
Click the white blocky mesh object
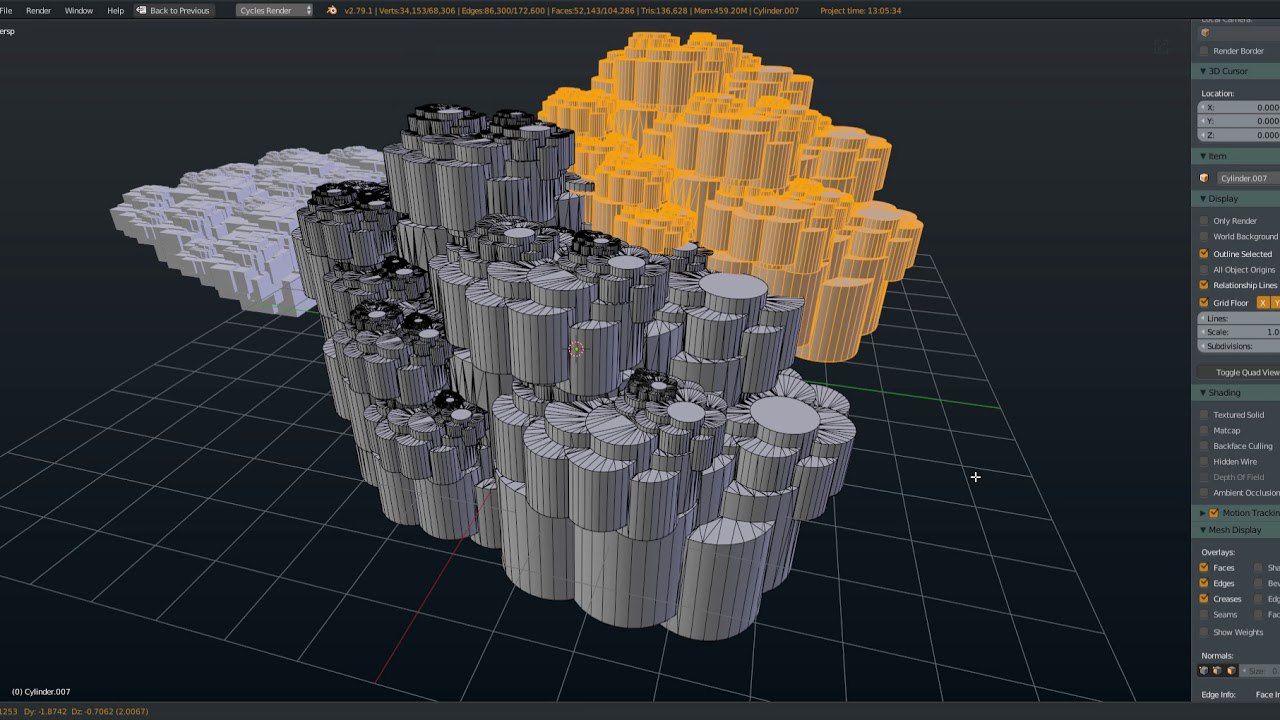(x=240, y=225)
